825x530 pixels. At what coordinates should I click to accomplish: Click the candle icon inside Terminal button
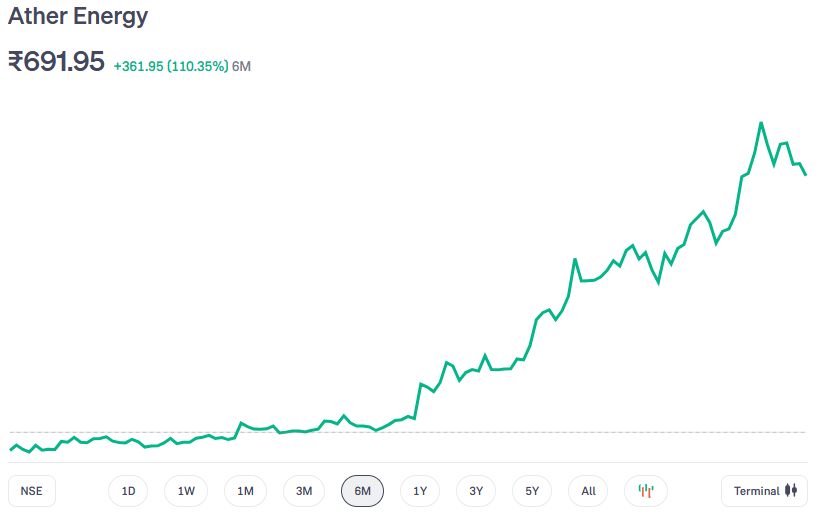(x=794, y=491)
